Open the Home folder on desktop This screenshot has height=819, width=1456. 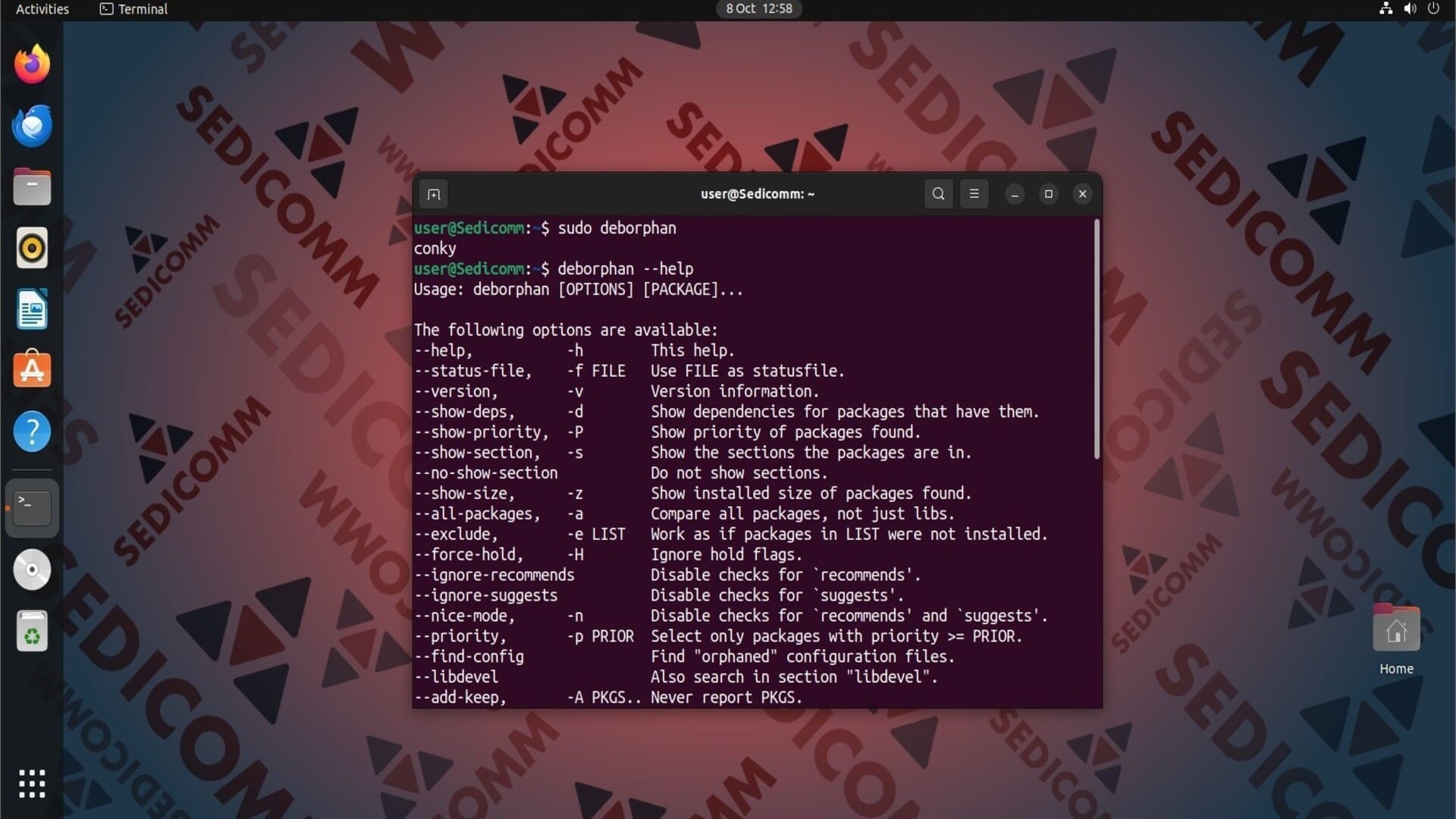click(x=1396, y=639)
